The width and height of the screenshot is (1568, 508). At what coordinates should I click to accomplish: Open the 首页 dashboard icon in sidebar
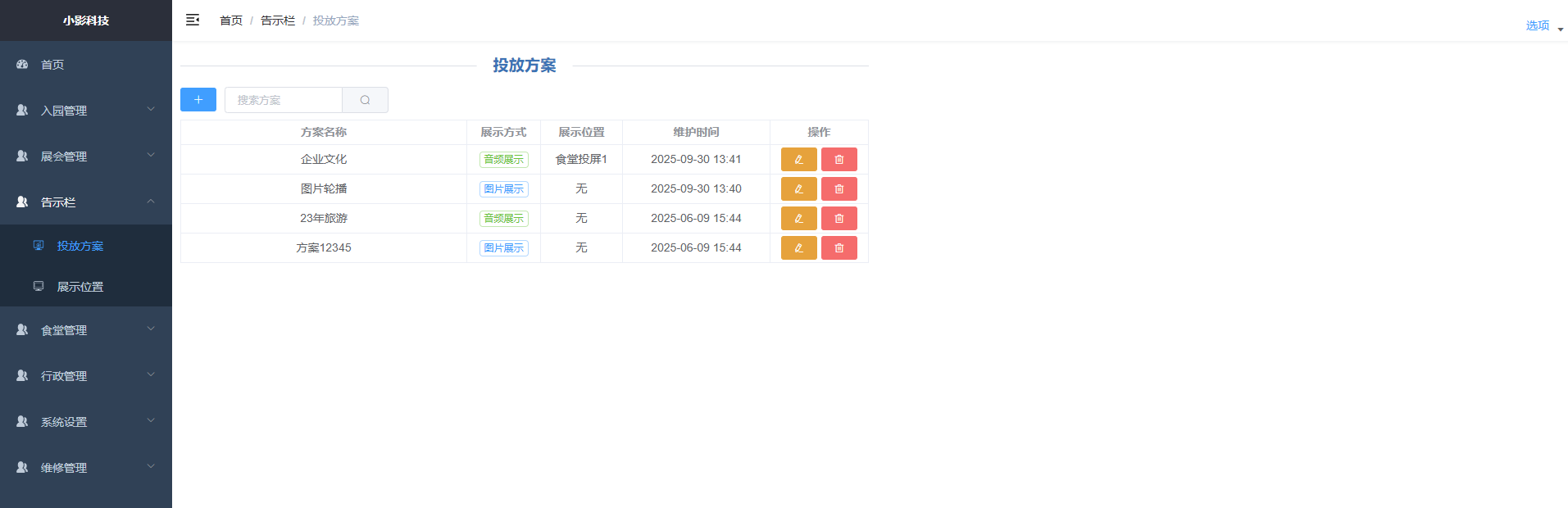point(22,64)
